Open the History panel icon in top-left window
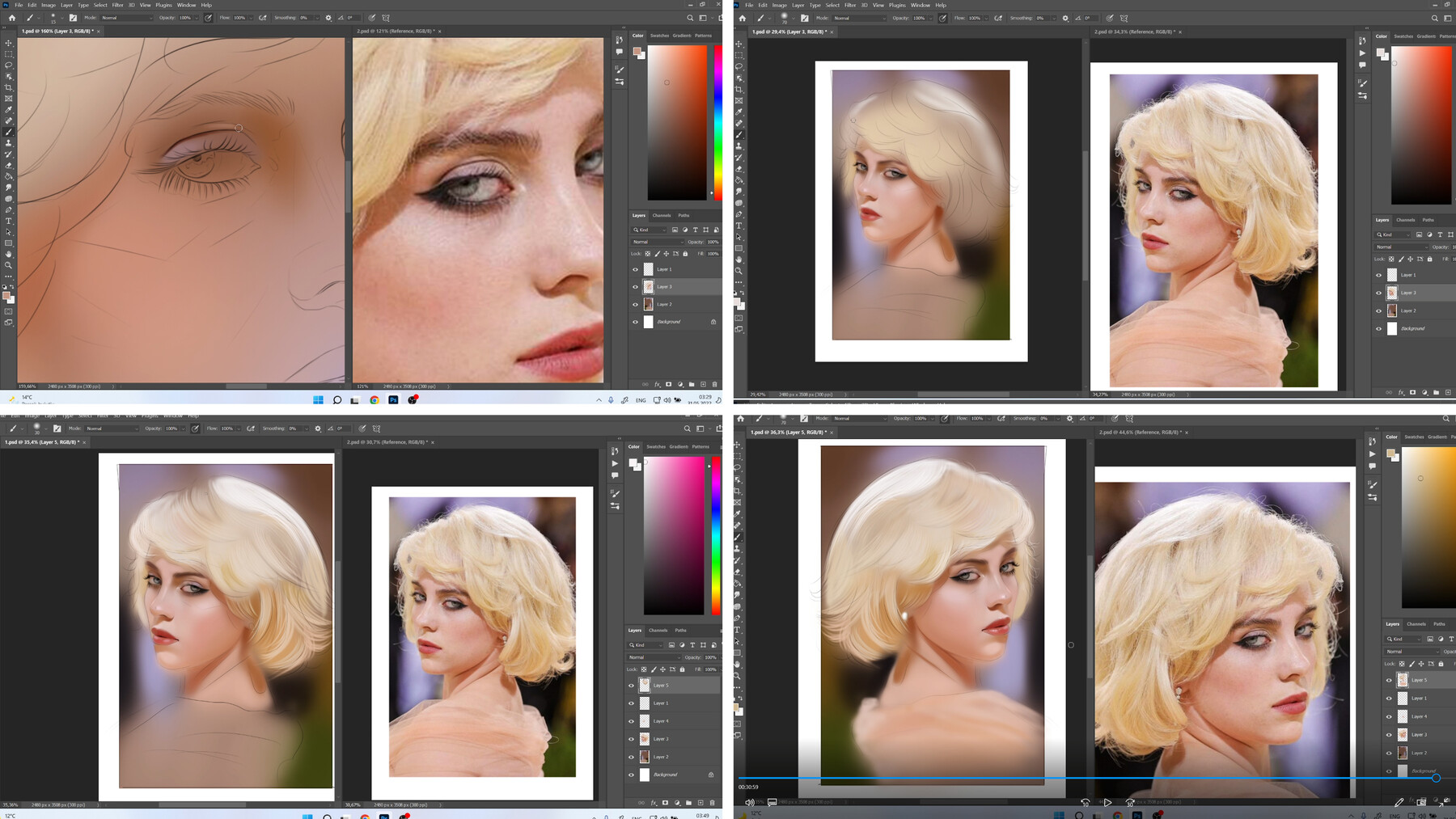 620,40
